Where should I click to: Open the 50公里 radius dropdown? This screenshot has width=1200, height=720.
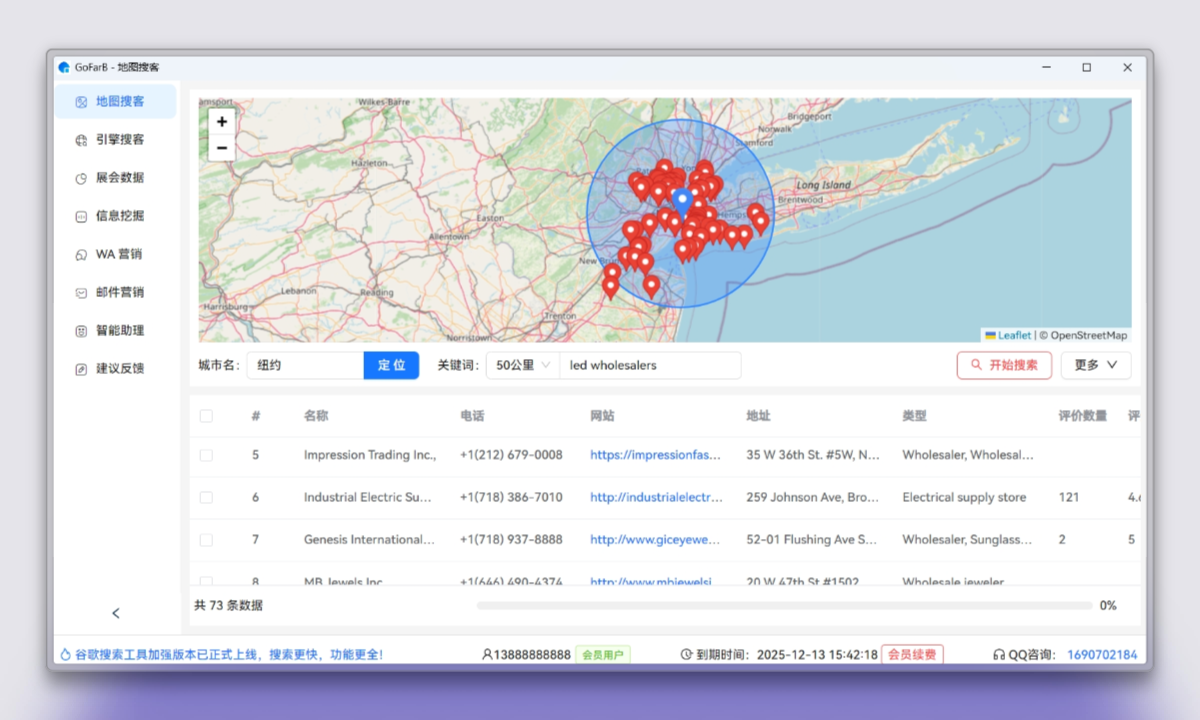(x=523, y=365)
